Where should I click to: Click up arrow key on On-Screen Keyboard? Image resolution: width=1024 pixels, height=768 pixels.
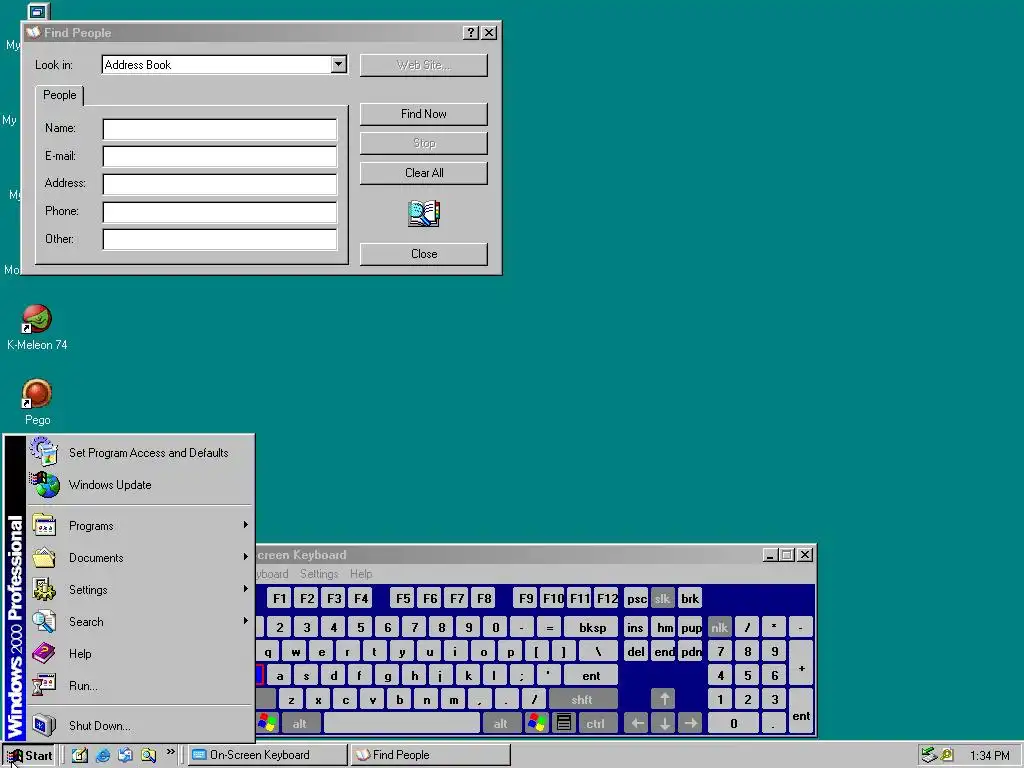click(x=664, y=699)
